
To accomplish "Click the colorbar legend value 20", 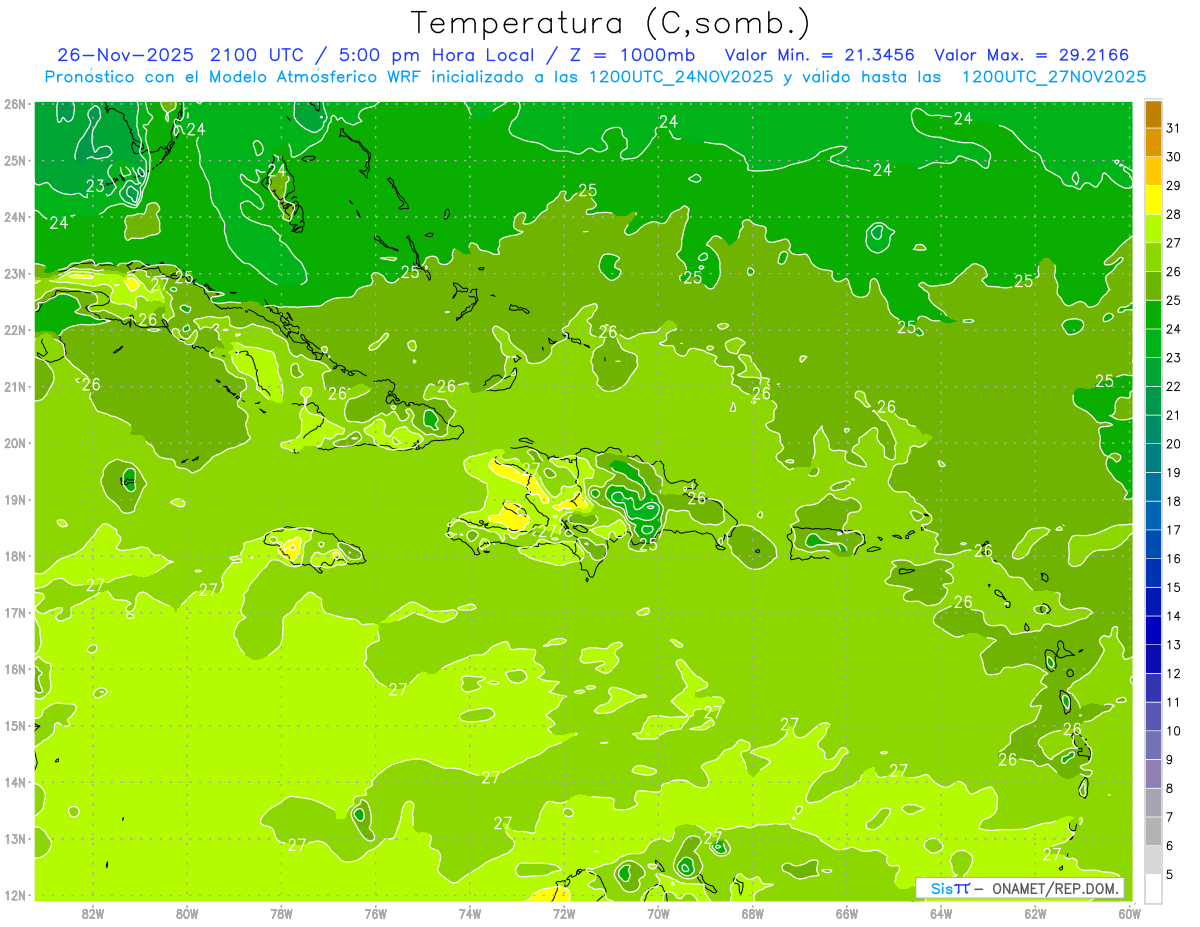I will [1174, 443].
